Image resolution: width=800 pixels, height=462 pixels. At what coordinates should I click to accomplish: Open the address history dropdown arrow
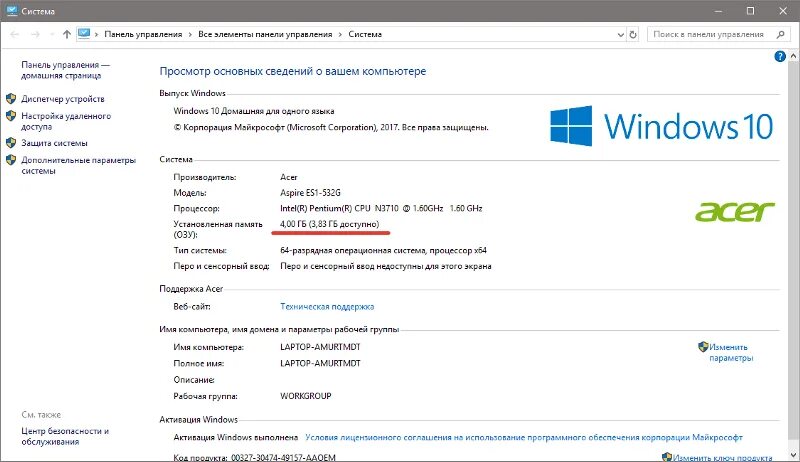click(620, 35)
